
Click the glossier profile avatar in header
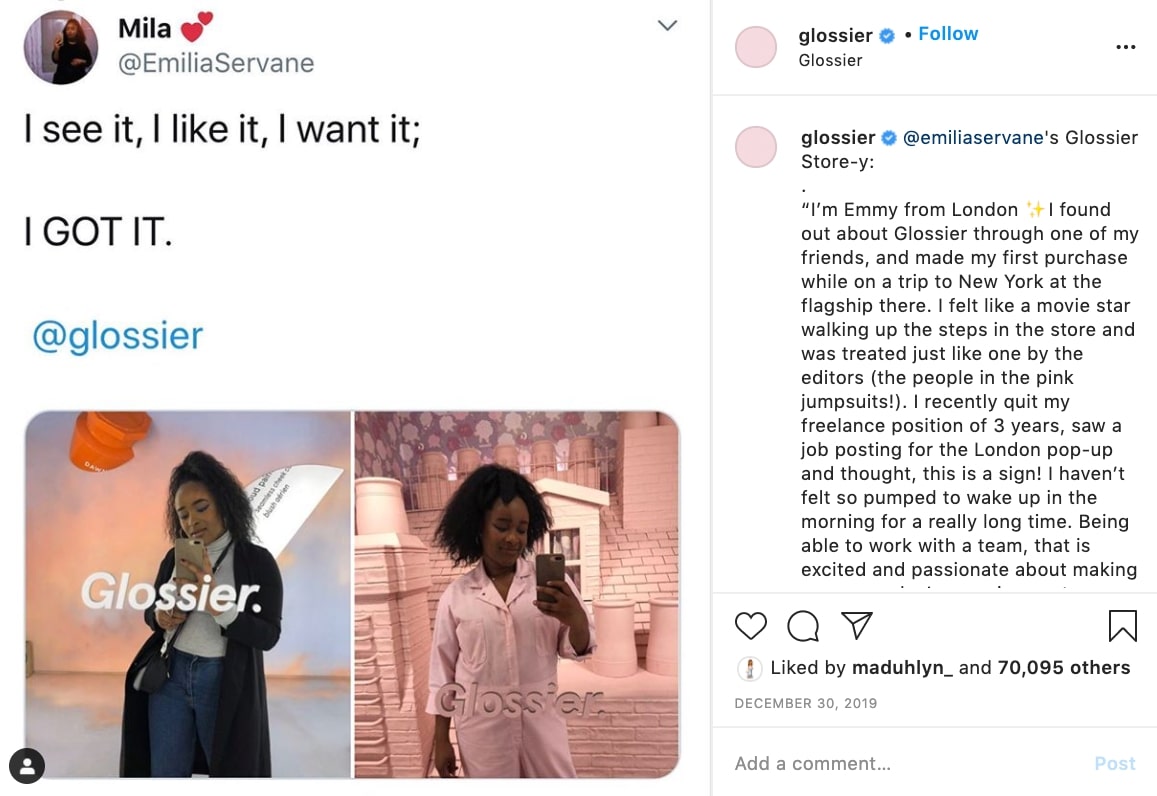click(x=756, y=47)
